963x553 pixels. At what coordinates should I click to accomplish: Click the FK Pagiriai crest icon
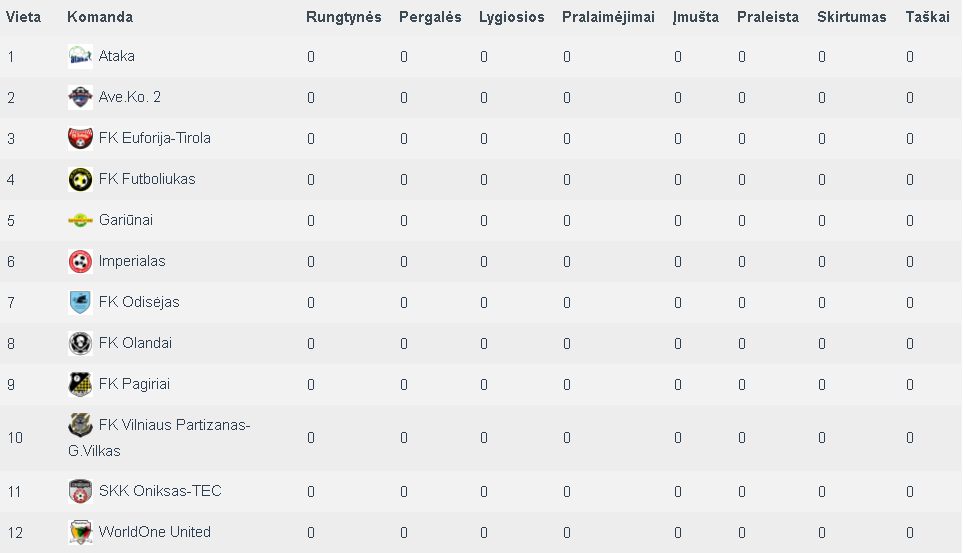[80, 384]
